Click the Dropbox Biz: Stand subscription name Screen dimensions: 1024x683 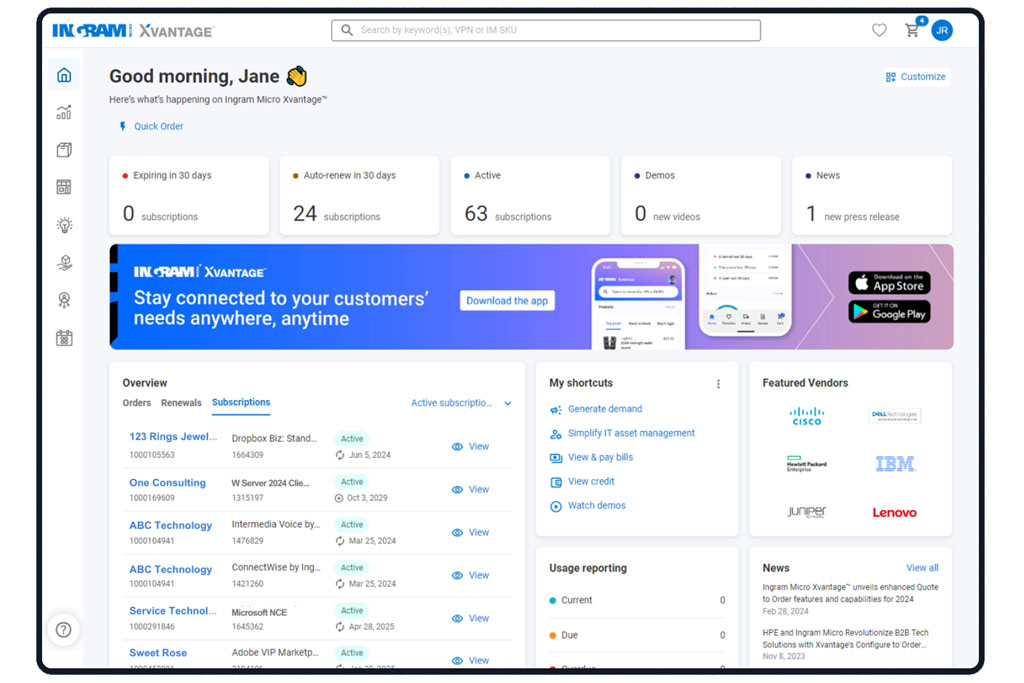coord(274,438)
